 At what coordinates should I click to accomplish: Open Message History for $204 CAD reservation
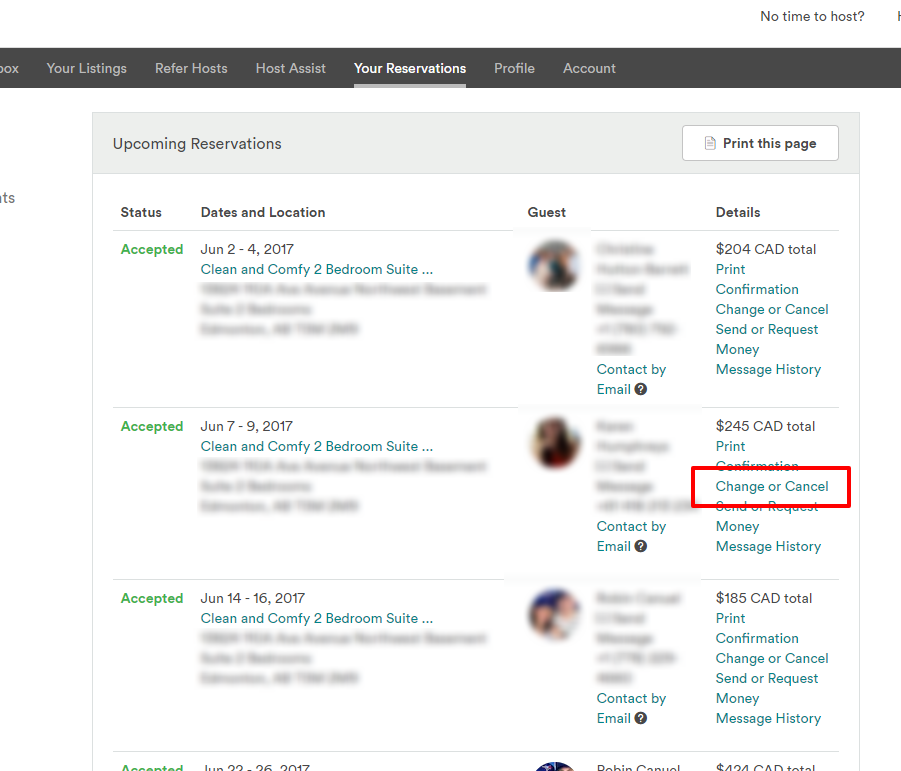[768, 369]
